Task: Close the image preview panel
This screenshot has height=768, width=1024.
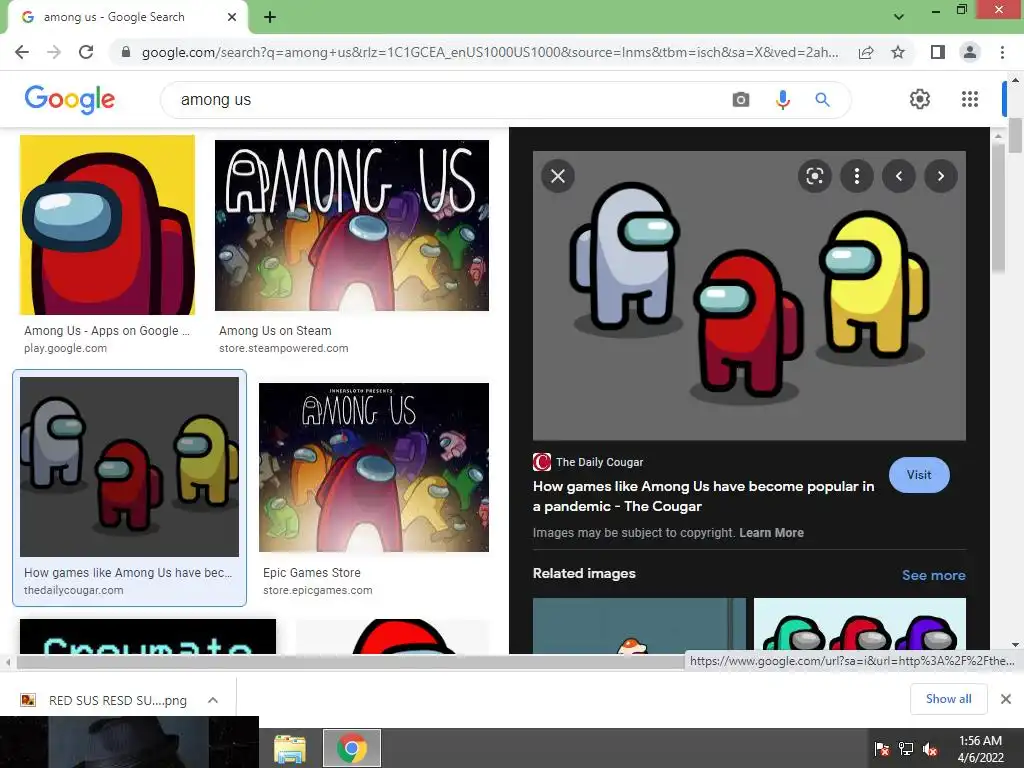Action: click(558, 176)
